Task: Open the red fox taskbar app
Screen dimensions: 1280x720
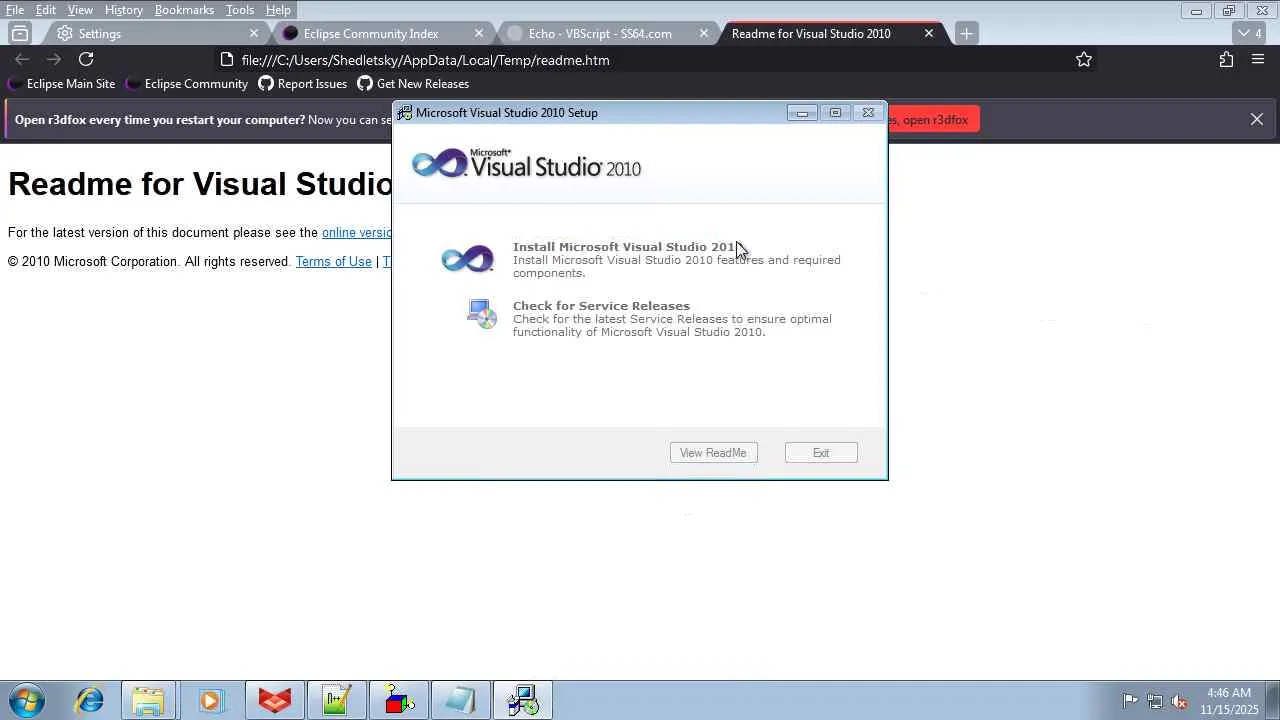Action: pyautogui.click(x=274, y=701)
